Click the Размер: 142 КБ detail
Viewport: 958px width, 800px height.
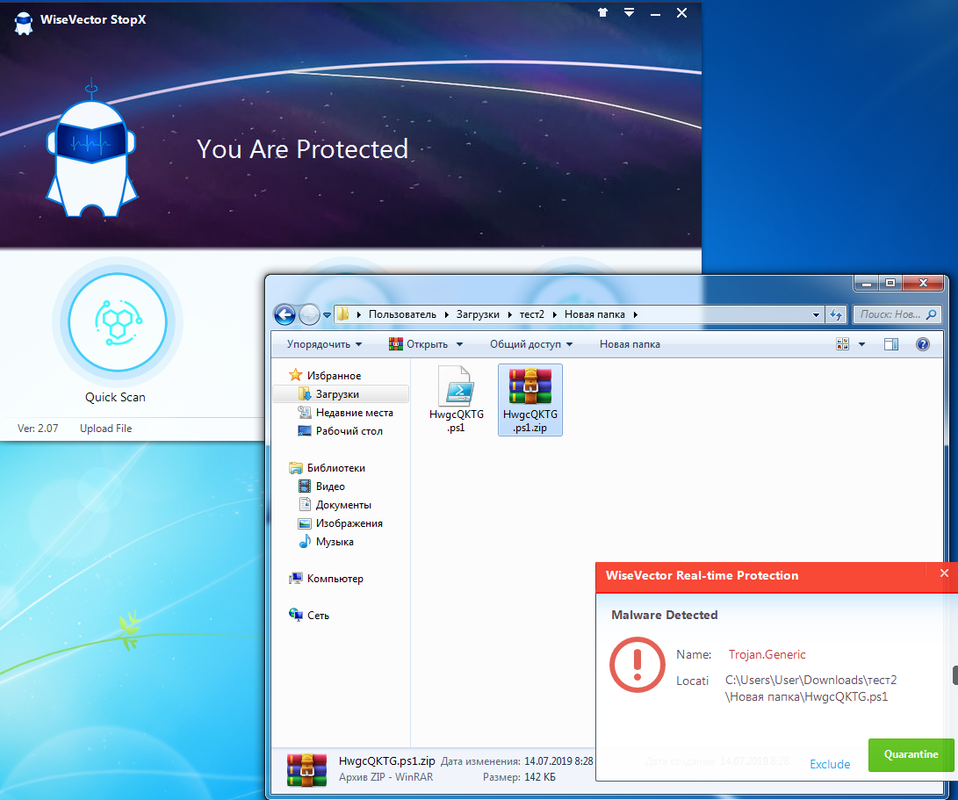(519, 777)
